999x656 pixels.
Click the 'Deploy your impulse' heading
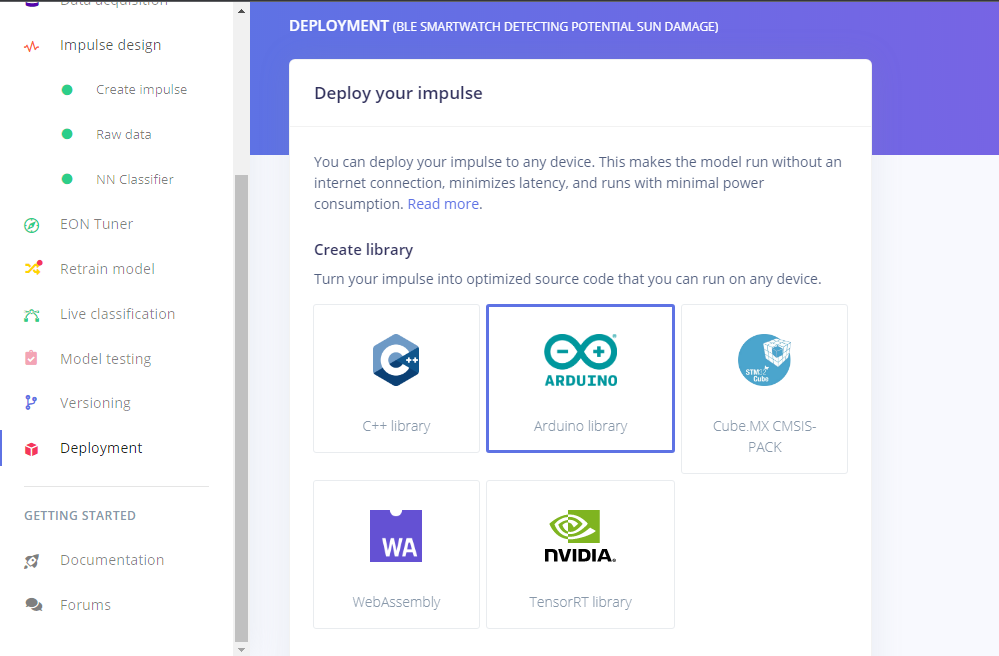[398, 93]
